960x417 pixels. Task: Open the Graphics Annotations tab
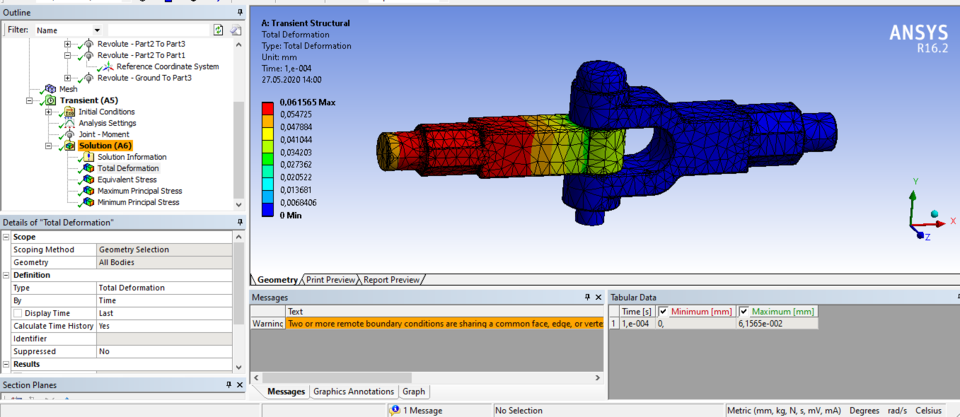point(354,391)
